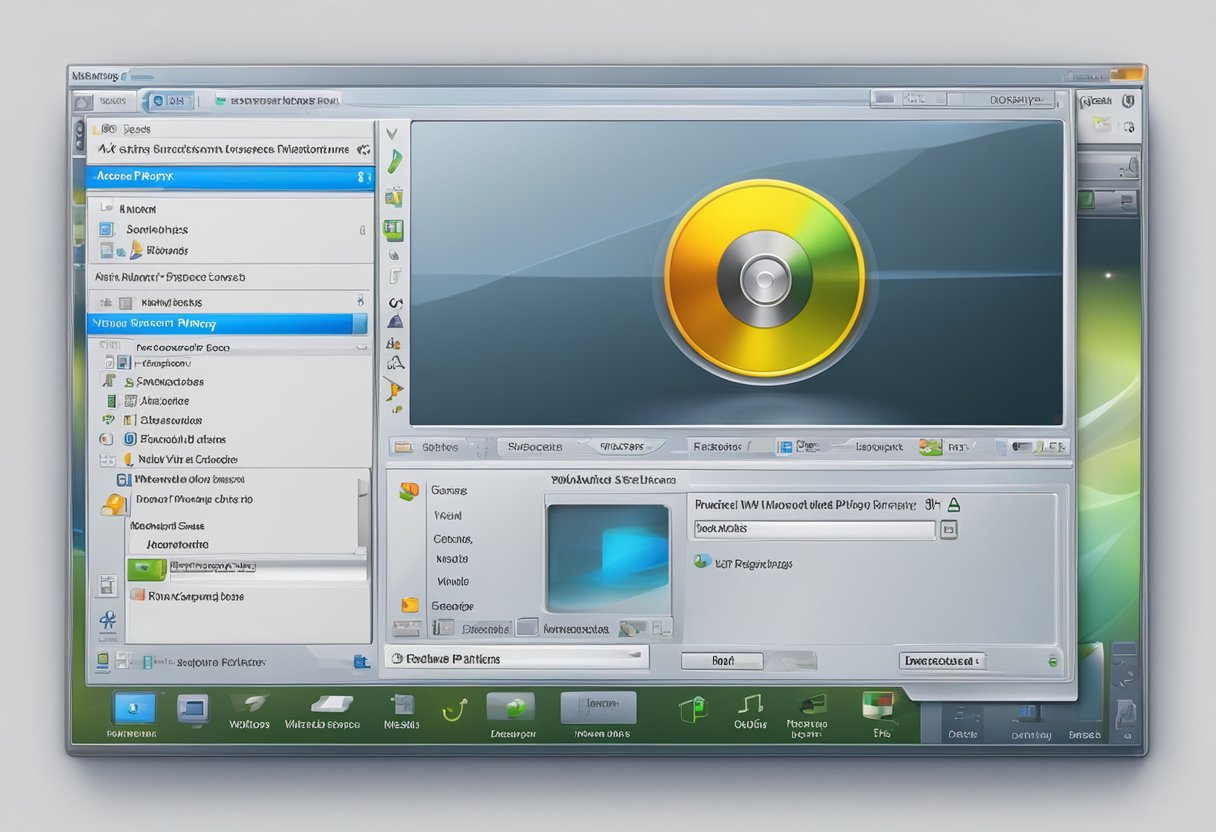Click the small button right of text field

[x=949, y=529]
